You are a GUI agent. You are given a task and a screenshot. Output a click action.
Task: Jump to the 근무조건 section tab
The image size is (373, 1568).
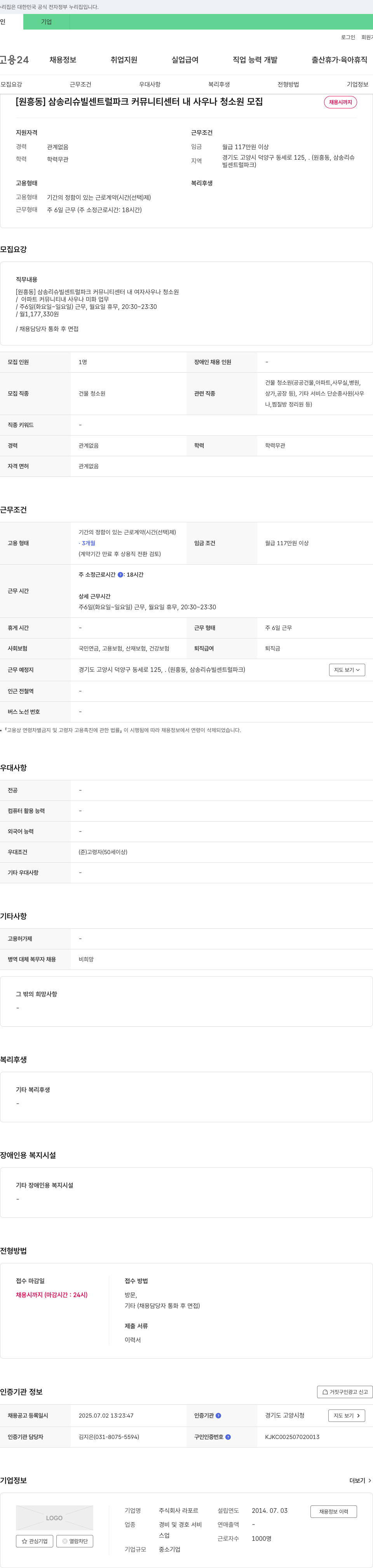[80, 85]
